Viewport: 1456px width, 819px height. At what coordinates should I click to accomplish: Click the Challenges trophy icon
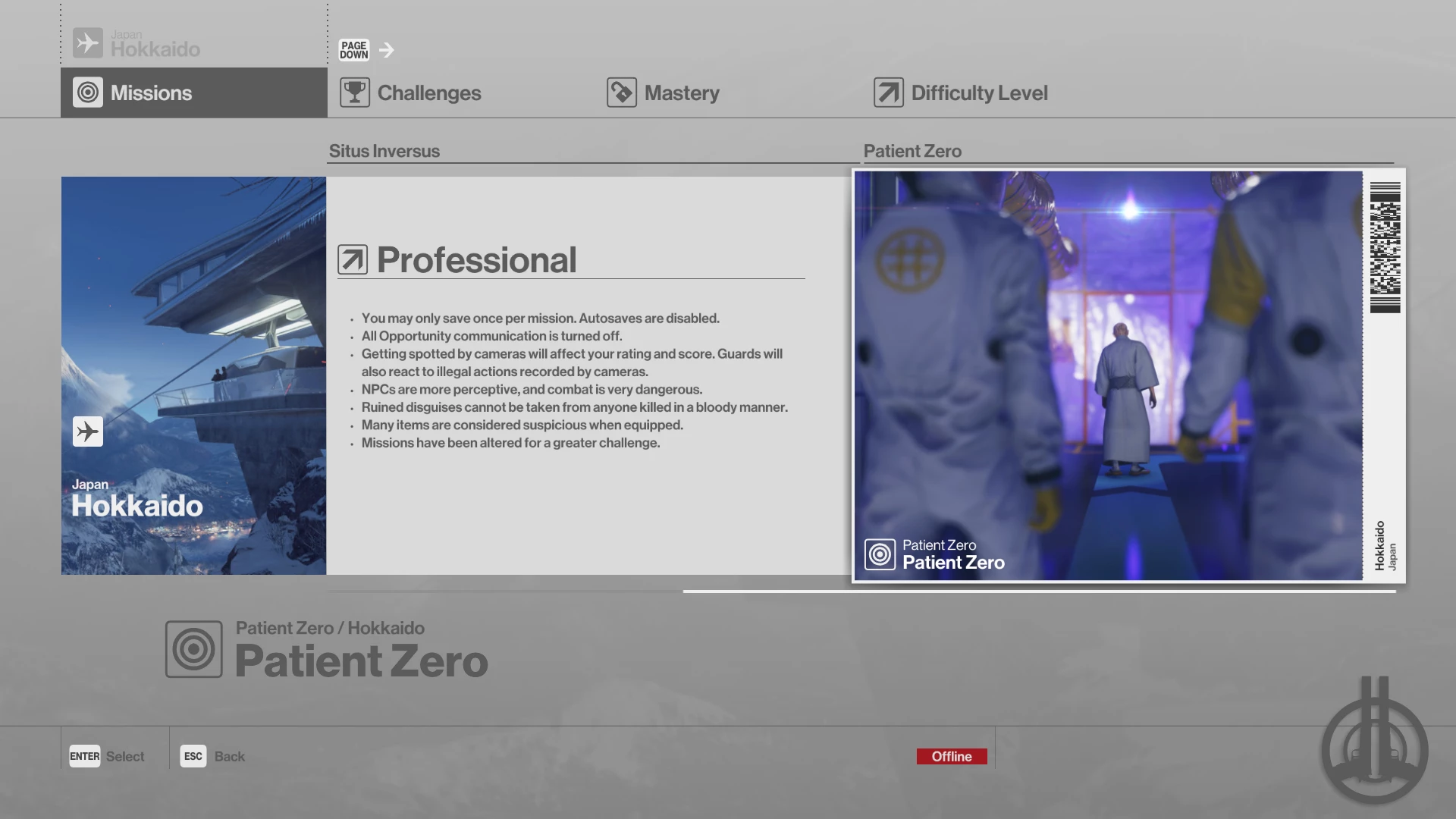(x=355, y=93)
